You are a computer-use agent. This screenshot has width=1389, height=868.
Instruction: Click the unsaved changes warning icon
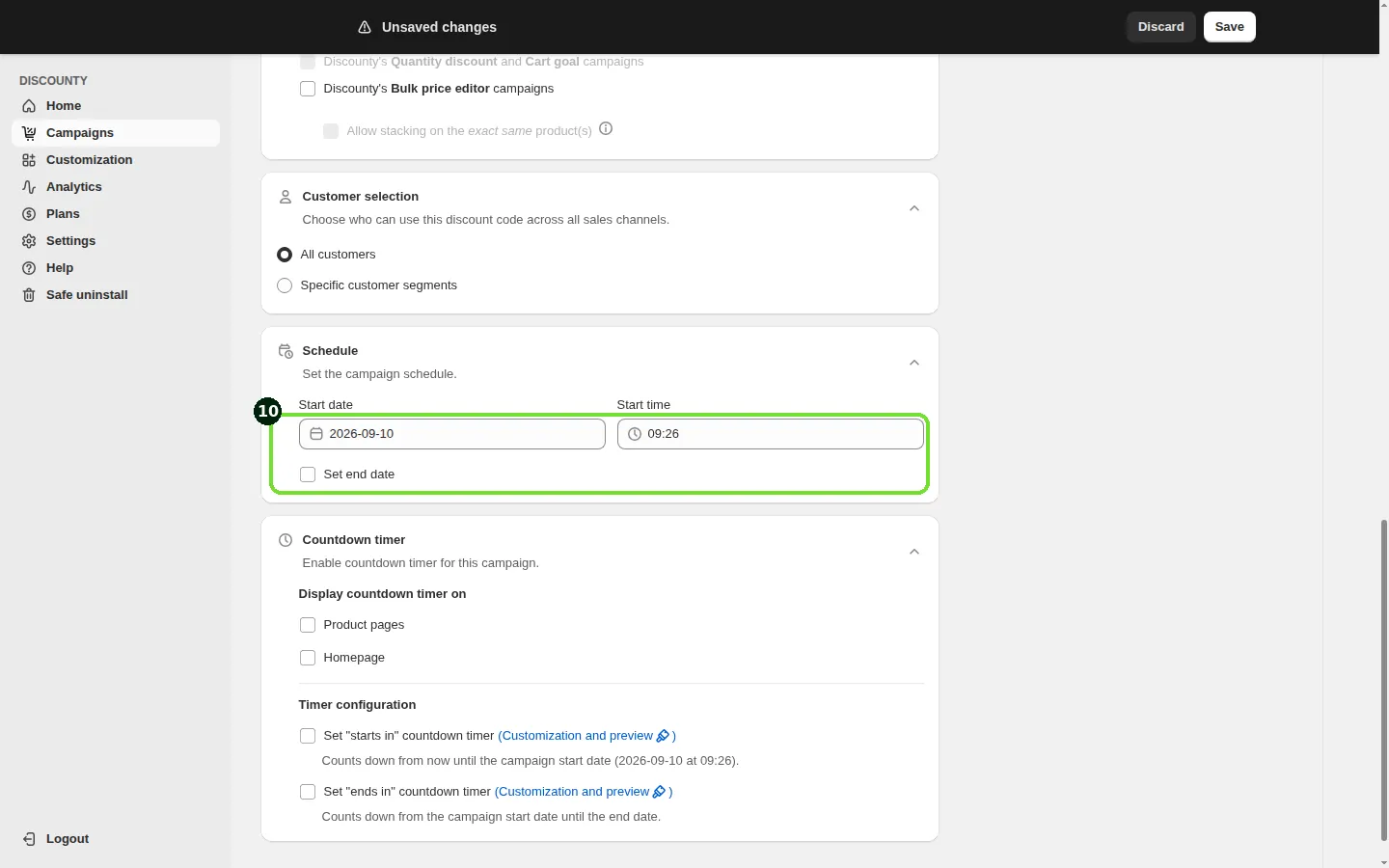point(365,27)
